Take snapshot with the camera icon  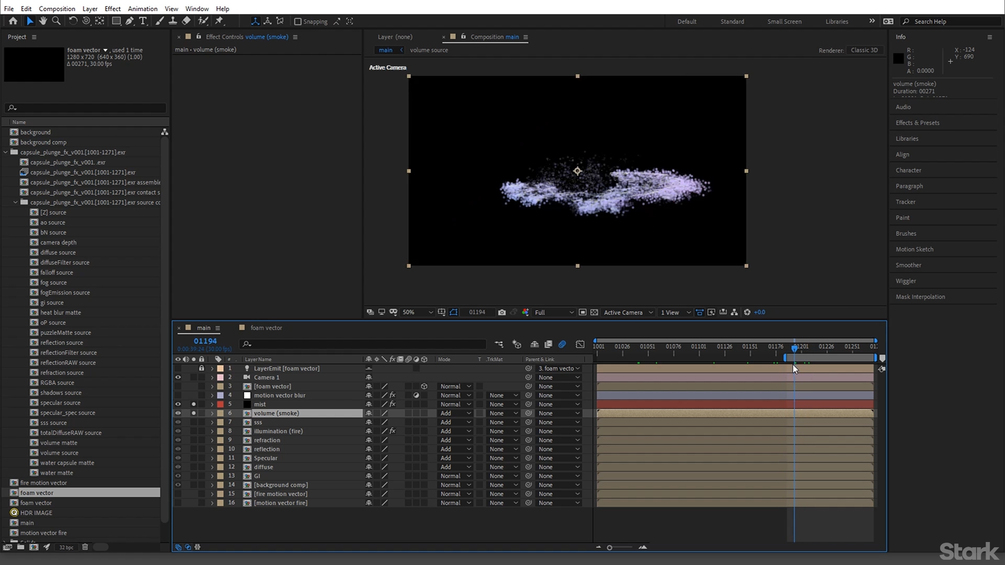tap(501, 312)
